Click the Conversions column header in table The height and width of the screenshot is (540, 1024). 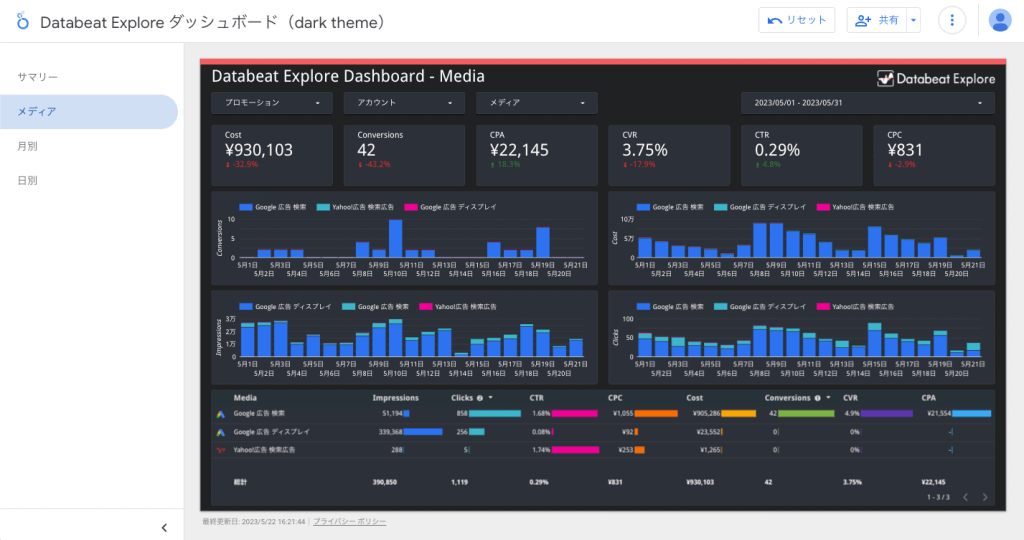pyautogui.click(x=787, y=398)
